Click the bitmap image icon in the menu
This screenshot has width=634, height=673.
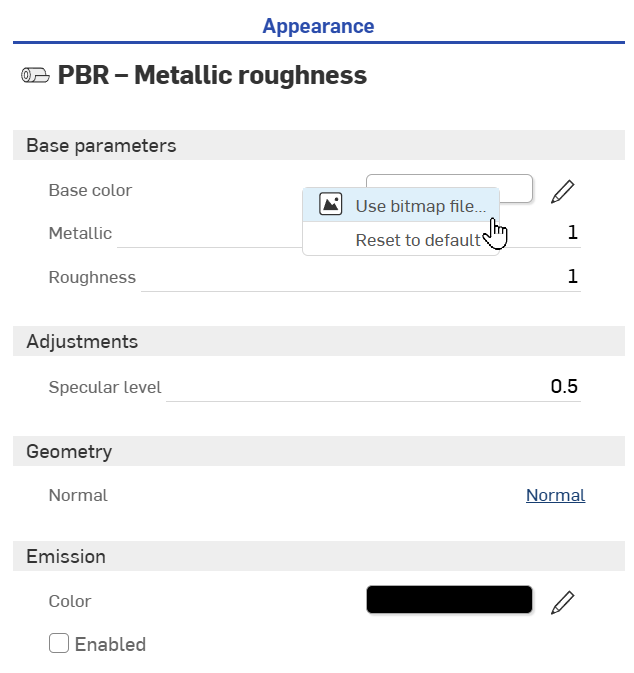pyautogui.click(x=330, y=205)
